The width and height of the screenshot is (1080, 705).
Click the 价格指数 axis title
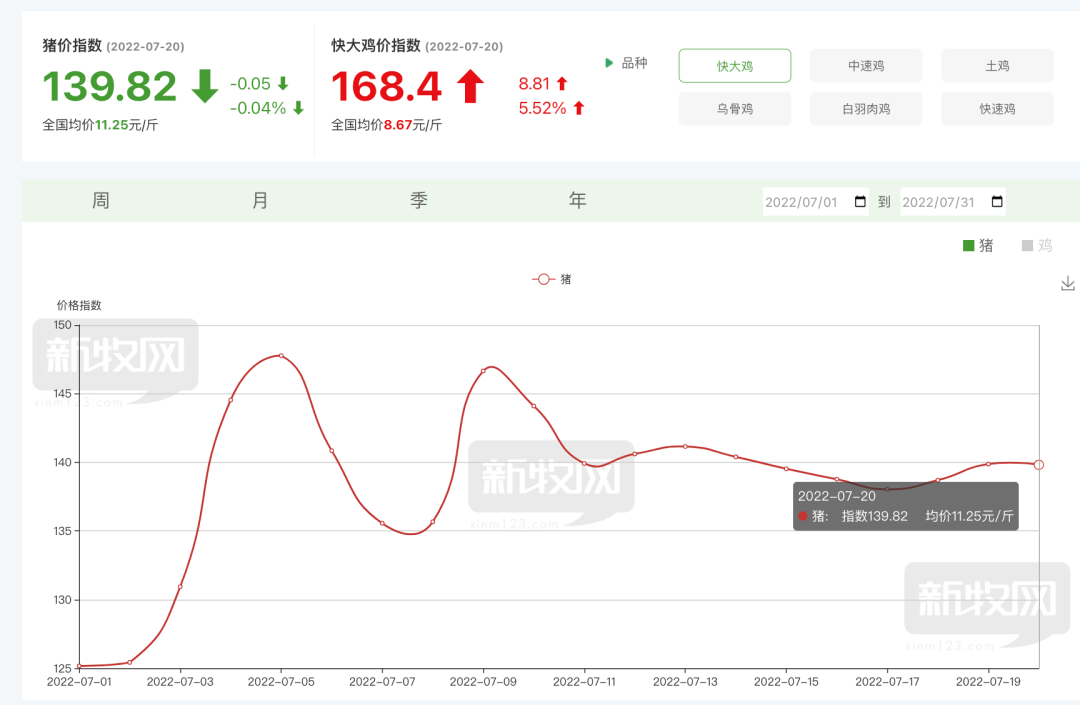point(79,305)
